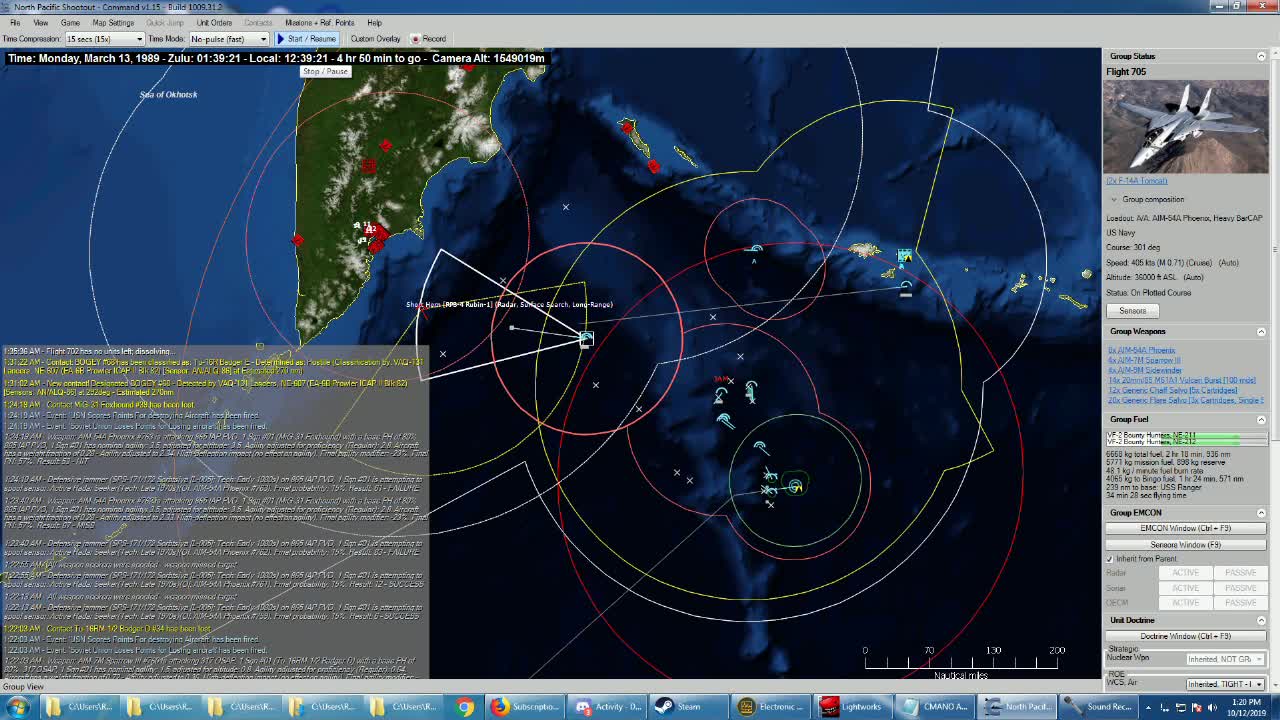The height and width of the screenshot is (720, 1280).
Task: Open the AIM-7M Sparrow III weapon link
Action: pos(1144,360)
